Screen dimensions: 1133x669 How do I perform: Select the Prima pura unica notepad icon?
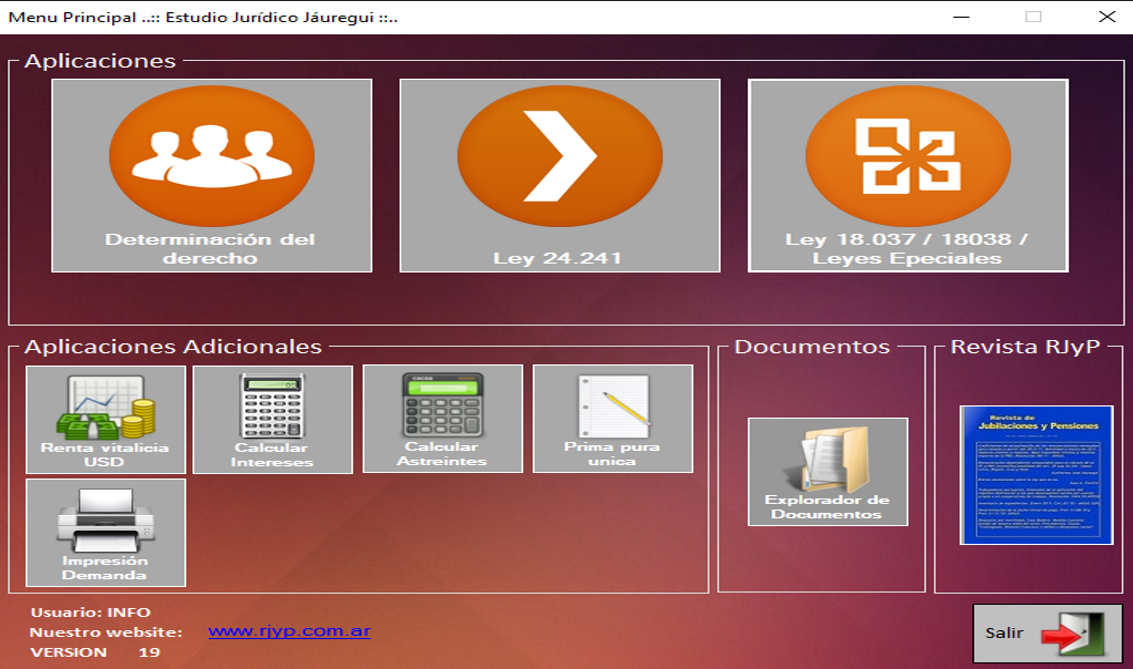(x=612, y=419)
